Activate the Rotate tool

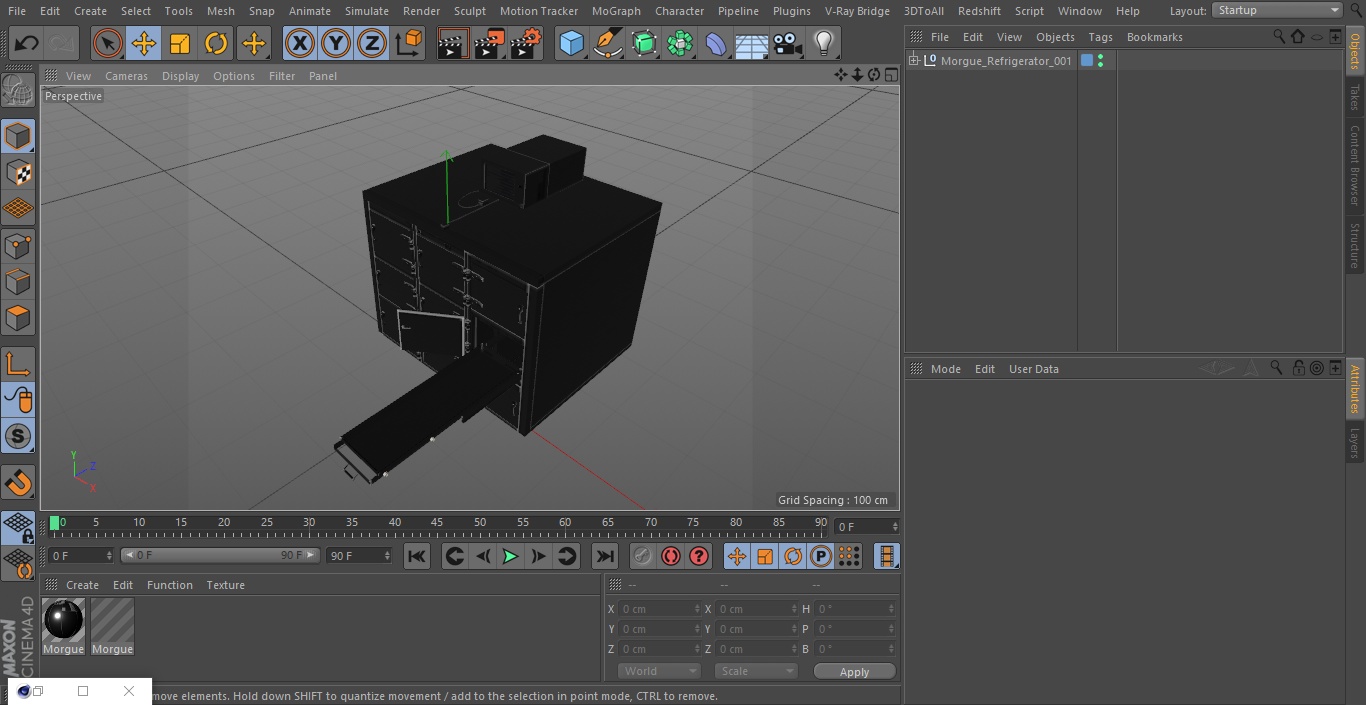(216, 44)
